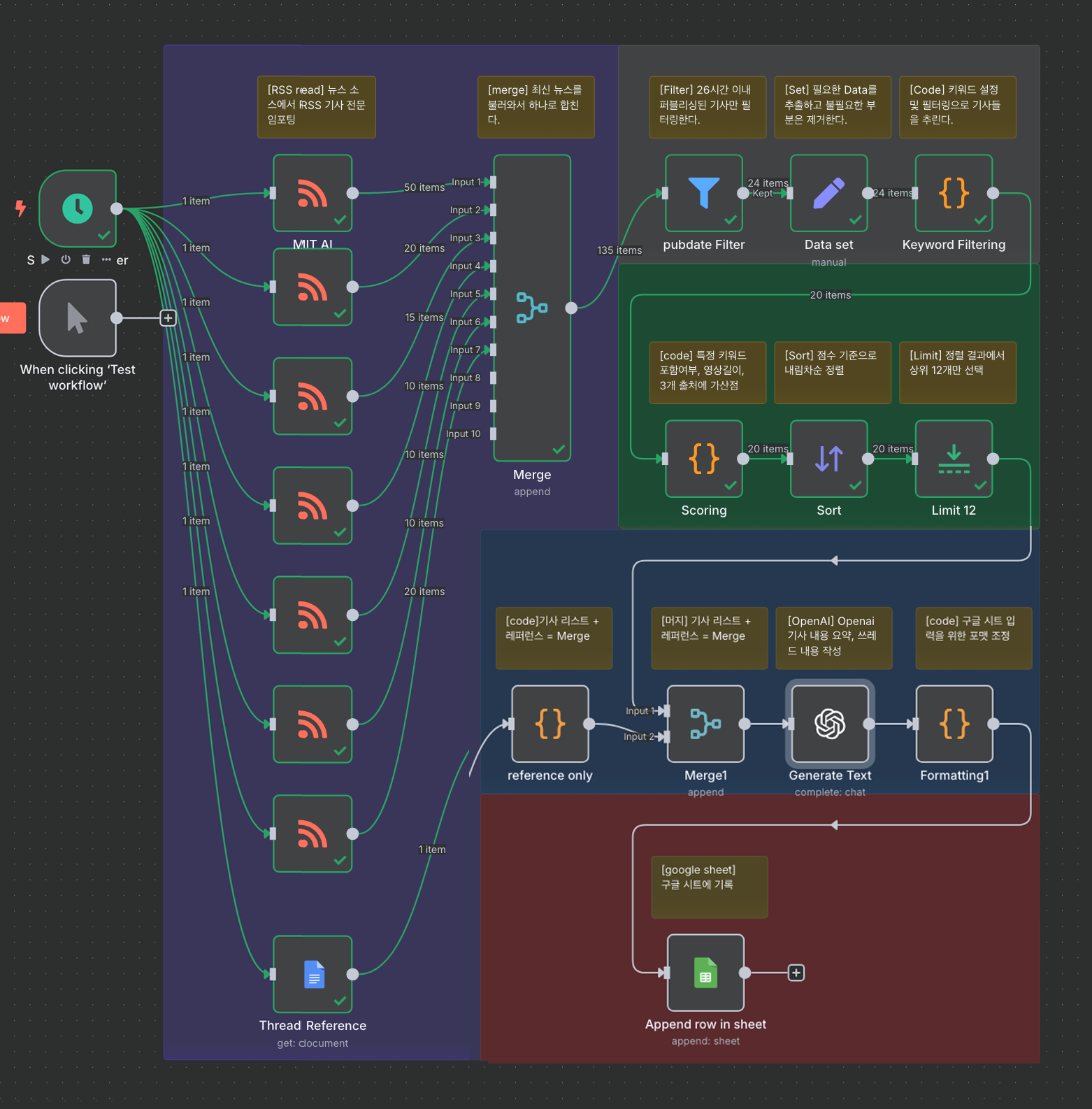Open the Merge1 node
Image resolution: width=1092 pixels, height=1109 pixels.
705,724
